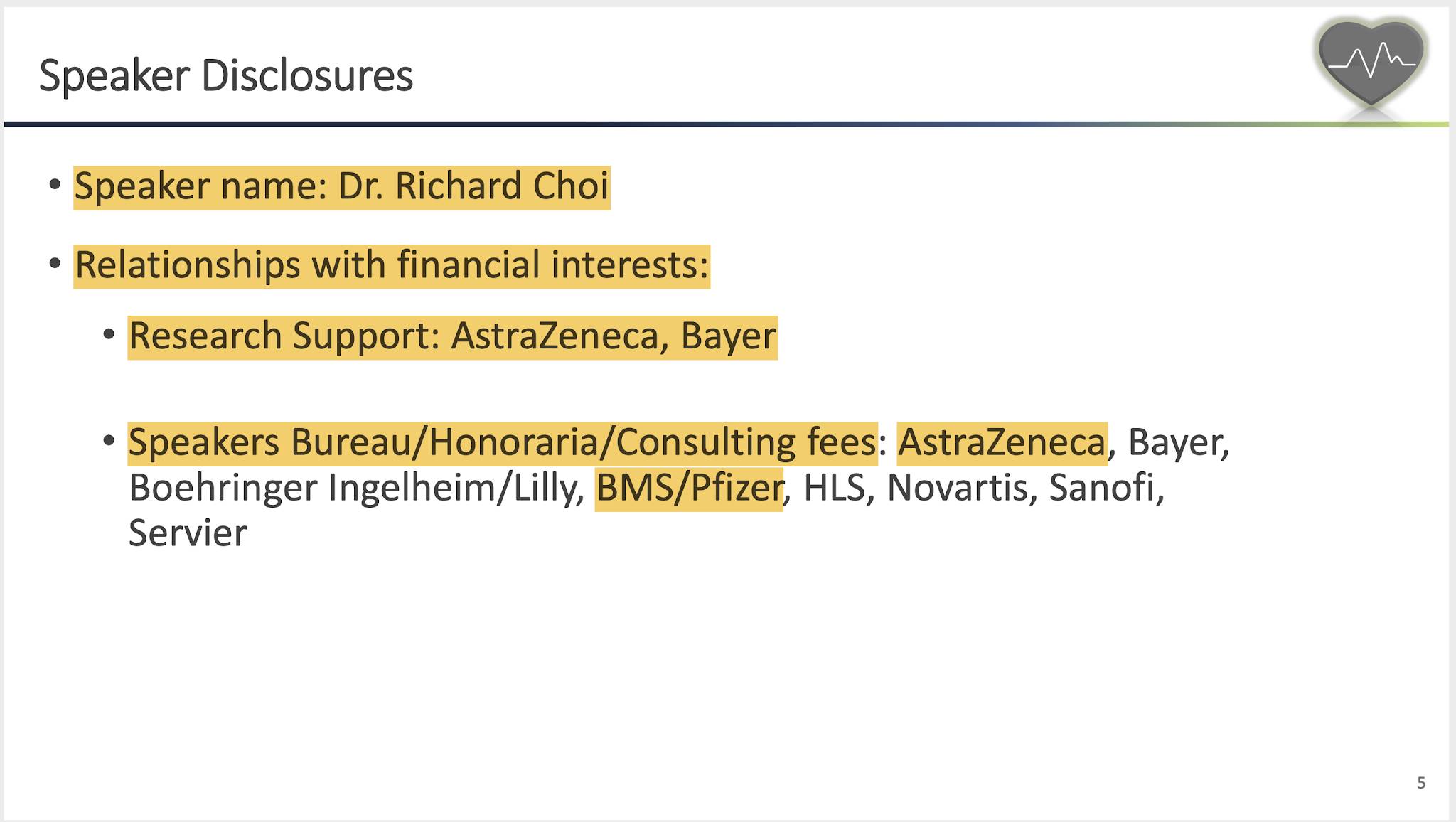The image size is (1456, 822).
Task: Click the Speakers Bureau/Honoraria/Consulting fees highlight
Action: (x=503, y=444)
